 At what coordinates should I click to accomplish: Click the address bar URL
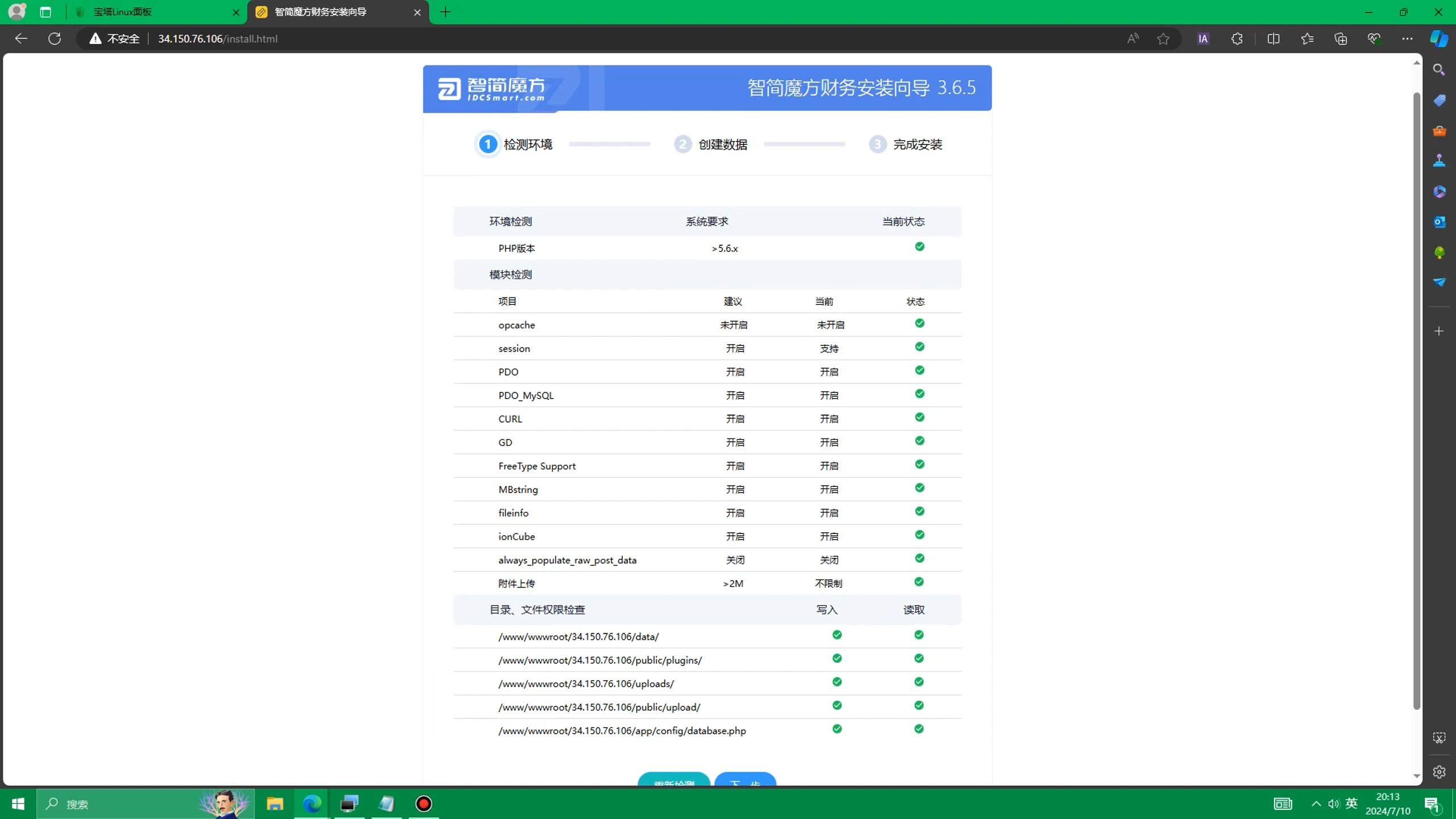tap(218, 39)
